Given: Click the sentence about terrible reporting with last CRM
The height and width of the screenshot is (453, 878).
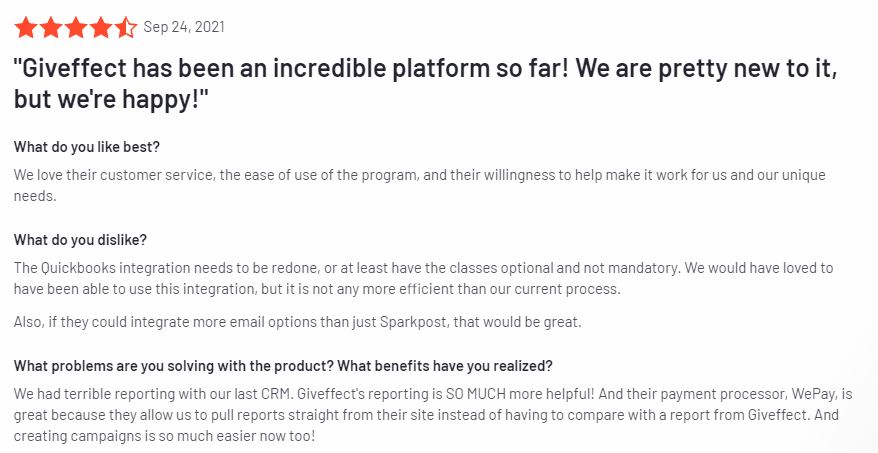Looking at the screenshot, I should 153,394.
